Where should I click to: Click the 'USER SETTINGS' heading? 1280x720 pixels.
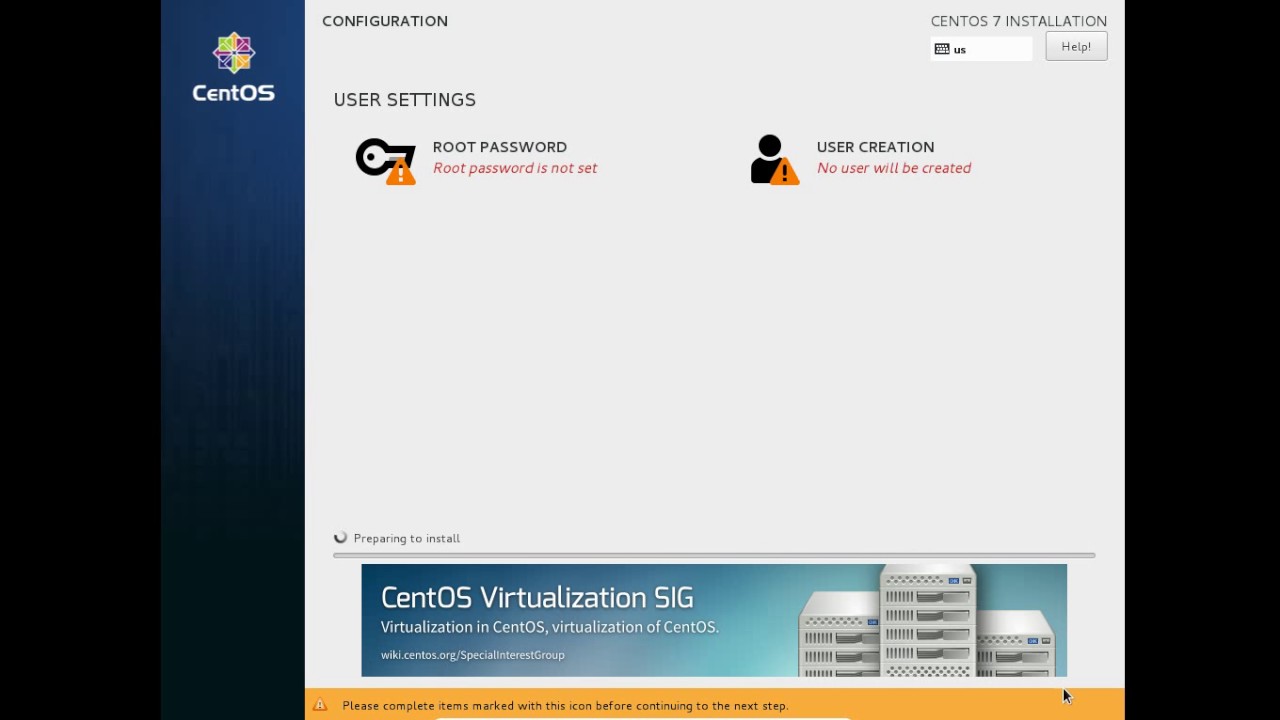(x=404, y=100)
